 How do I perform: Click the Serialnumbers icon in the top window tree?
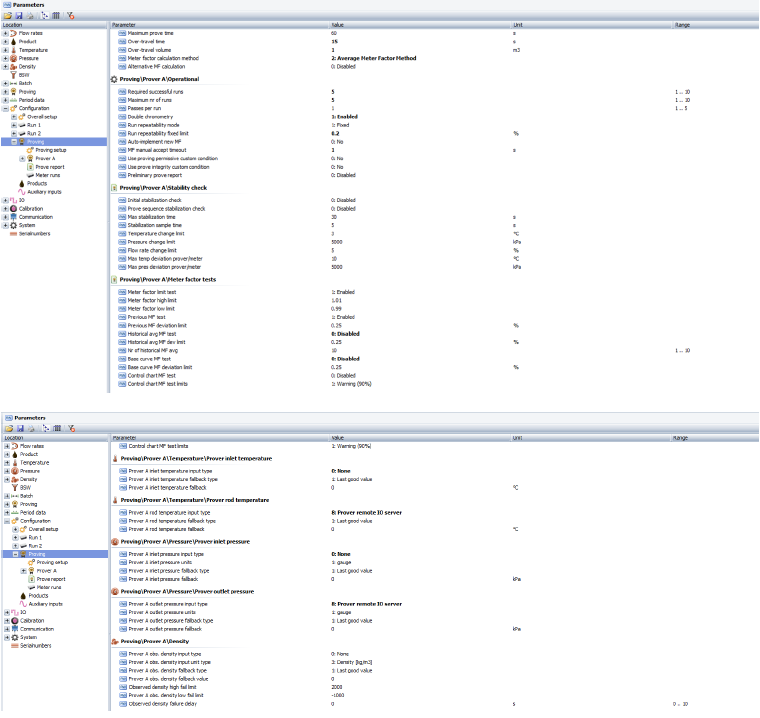tap(14, 234)
